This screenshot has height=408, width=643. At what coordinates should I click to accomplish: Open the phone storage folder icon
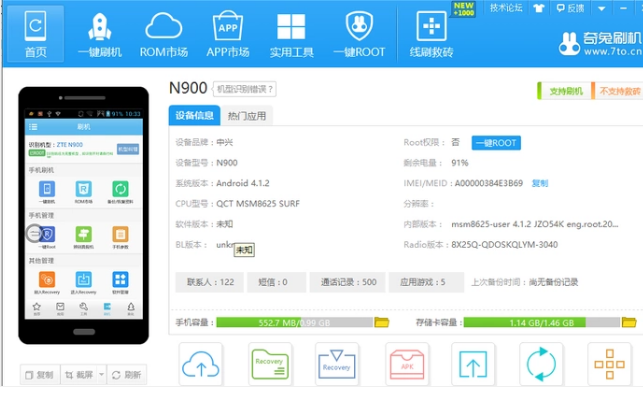(381, 323)
